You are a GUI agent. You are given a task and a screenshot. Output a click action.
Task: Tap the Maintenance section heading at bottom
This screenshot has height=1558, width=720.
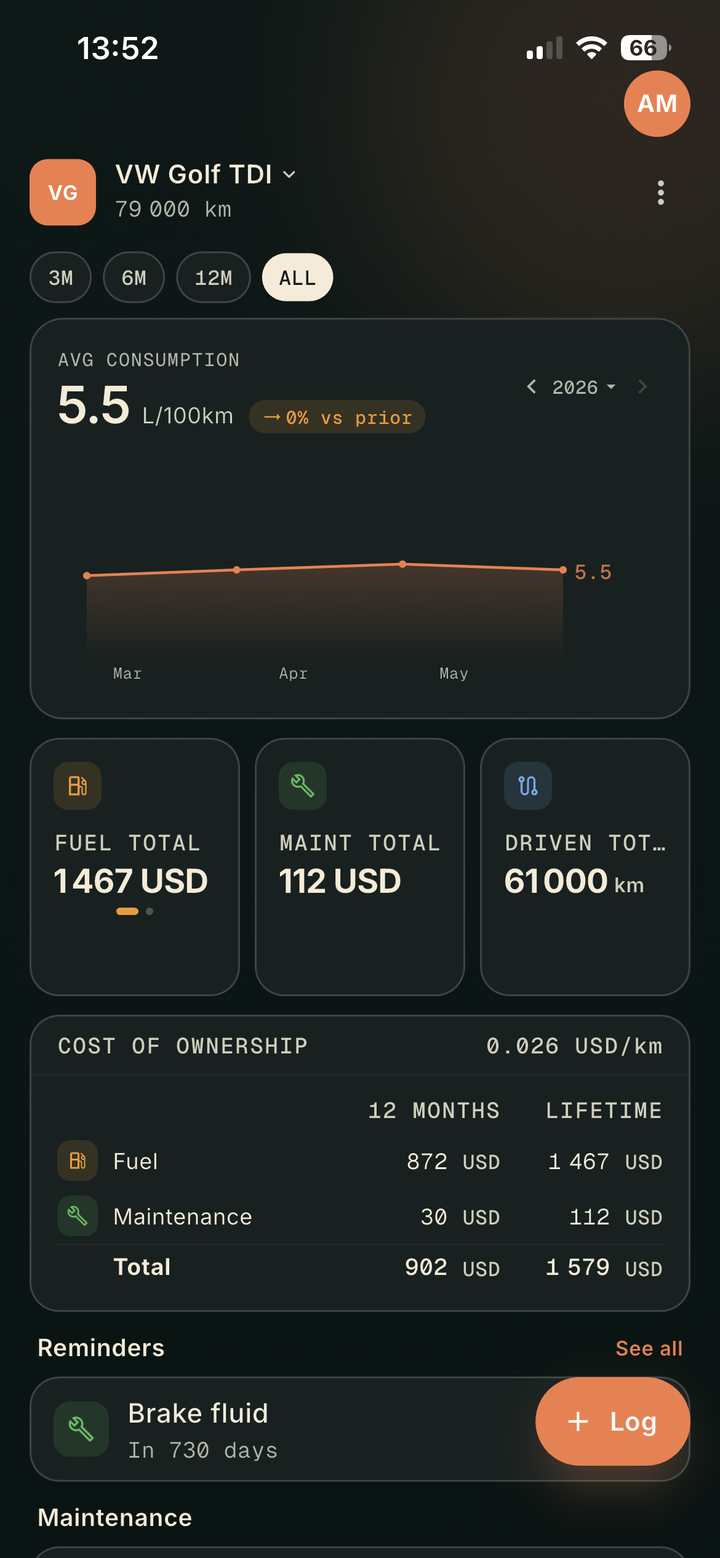coord(115,1517)
